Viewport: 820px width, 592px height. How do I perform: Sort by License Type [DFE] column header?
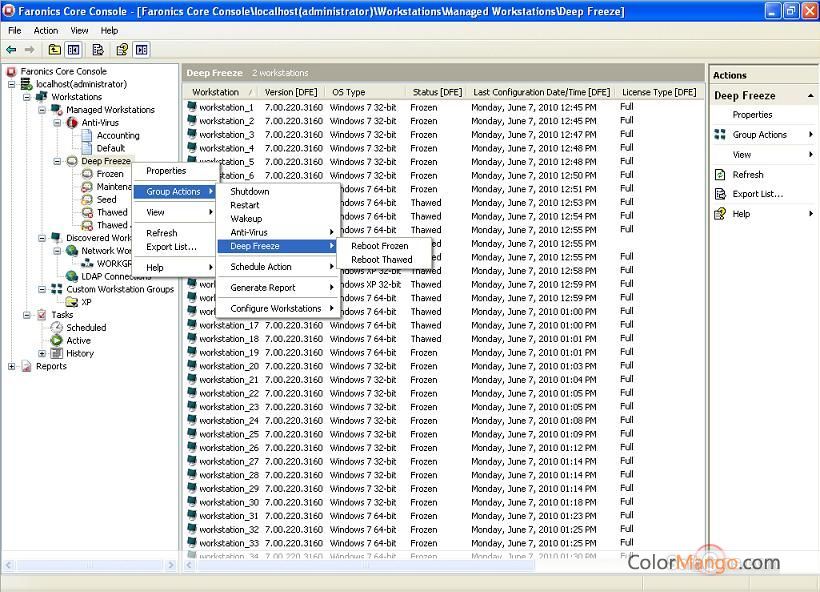point(659,92)
